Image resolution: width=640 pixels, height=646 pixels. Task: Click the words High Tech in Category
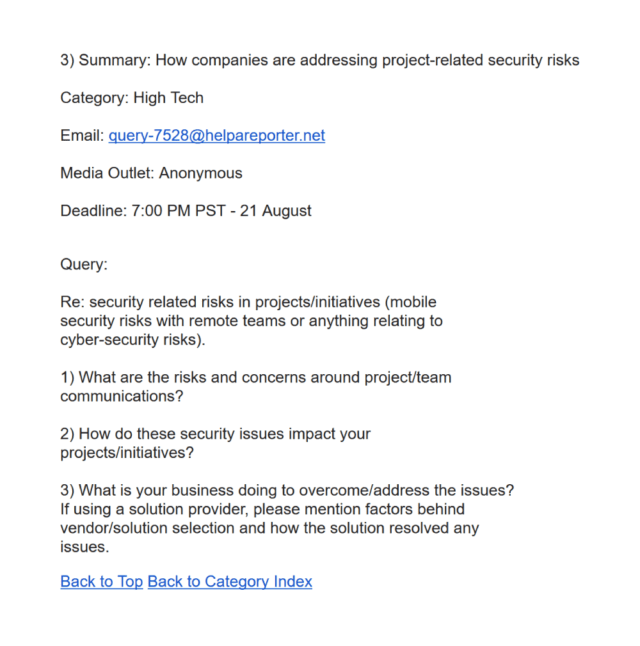click(x=169, y=98)
